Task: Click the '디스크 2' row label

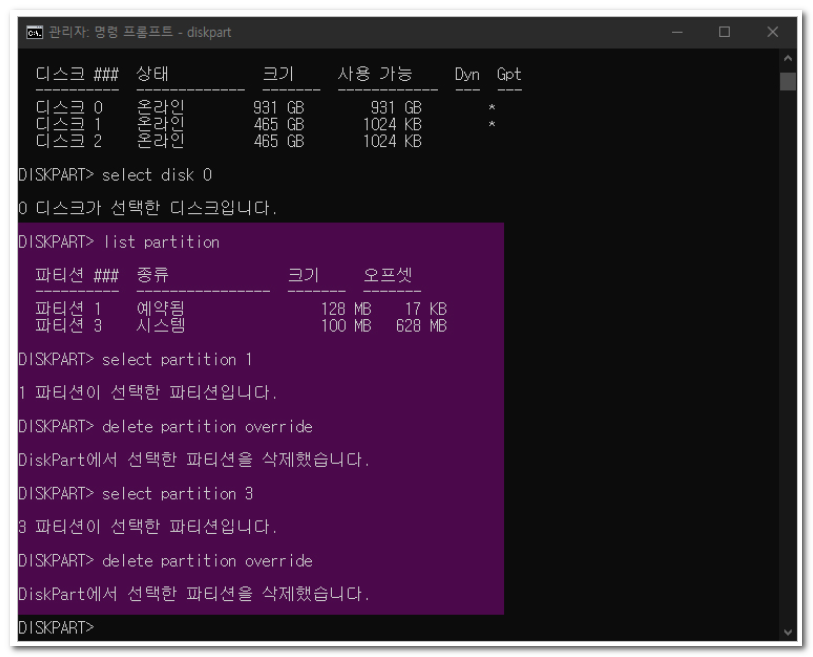Action: click(69, 141)
